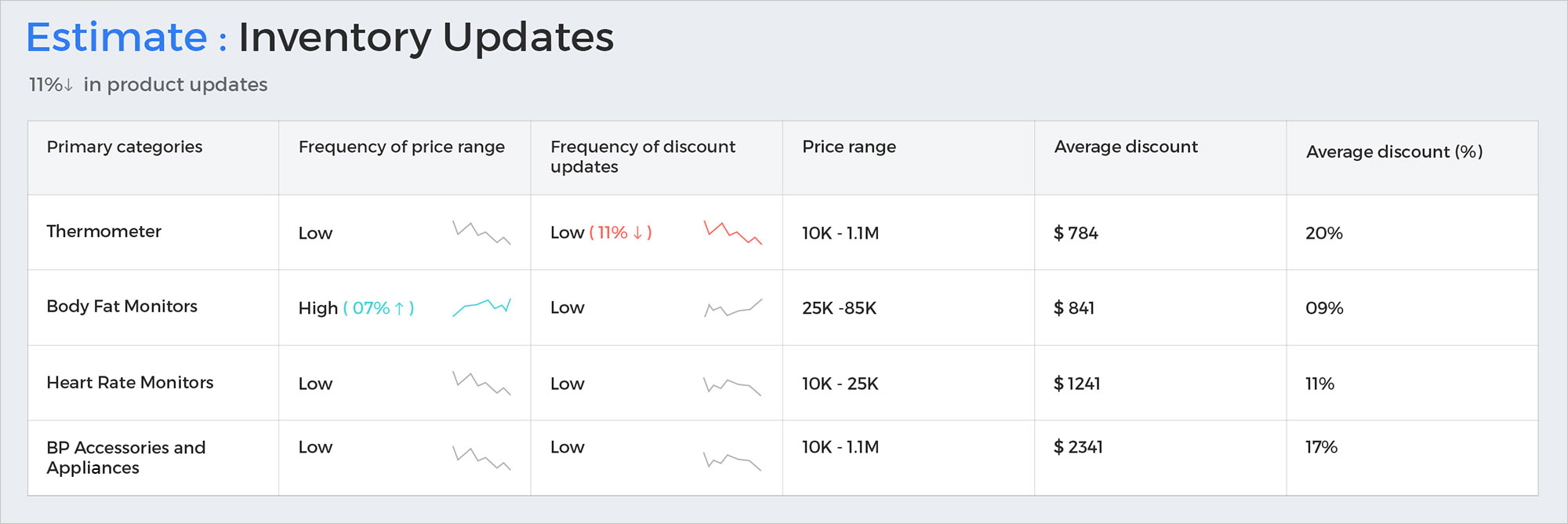The width and height of the screenshot is (1568, 524).
Task: Click BP Accessories price range sparkline
Action: pyautogui.click(x=481, y=458)
